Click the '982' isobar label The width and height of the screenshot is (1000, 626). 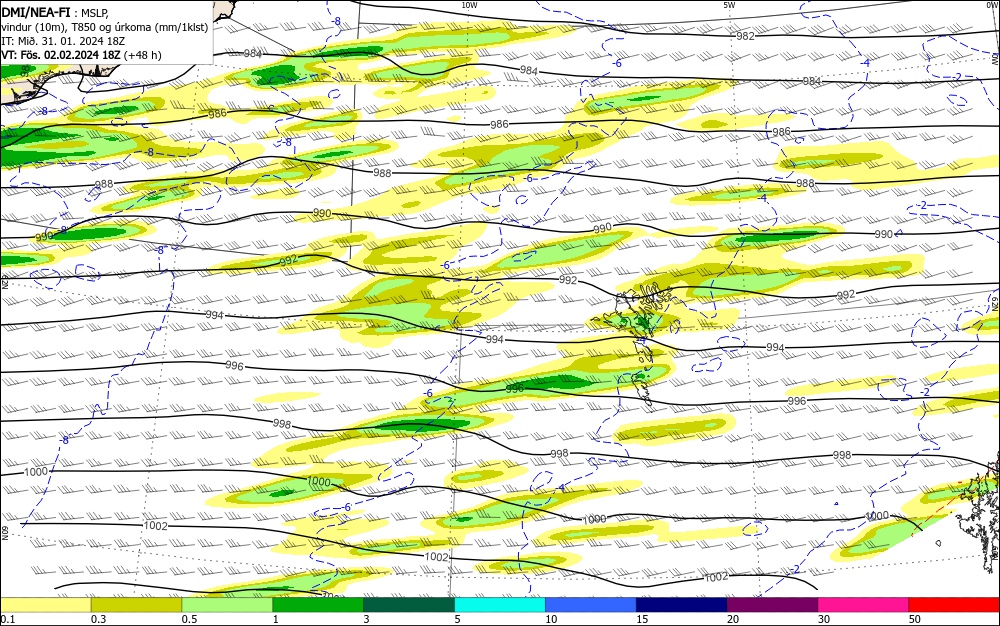tap(745, 36)
